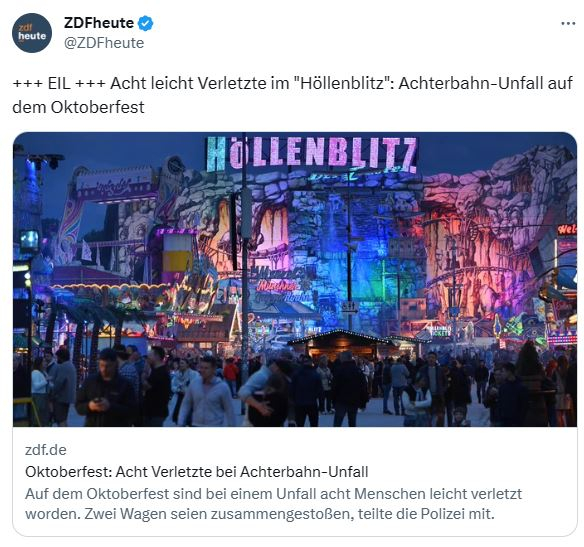This screenshot has width=584, height=547.
Task: Click the ZDFheute display name
Action: [x=99, y=23]
